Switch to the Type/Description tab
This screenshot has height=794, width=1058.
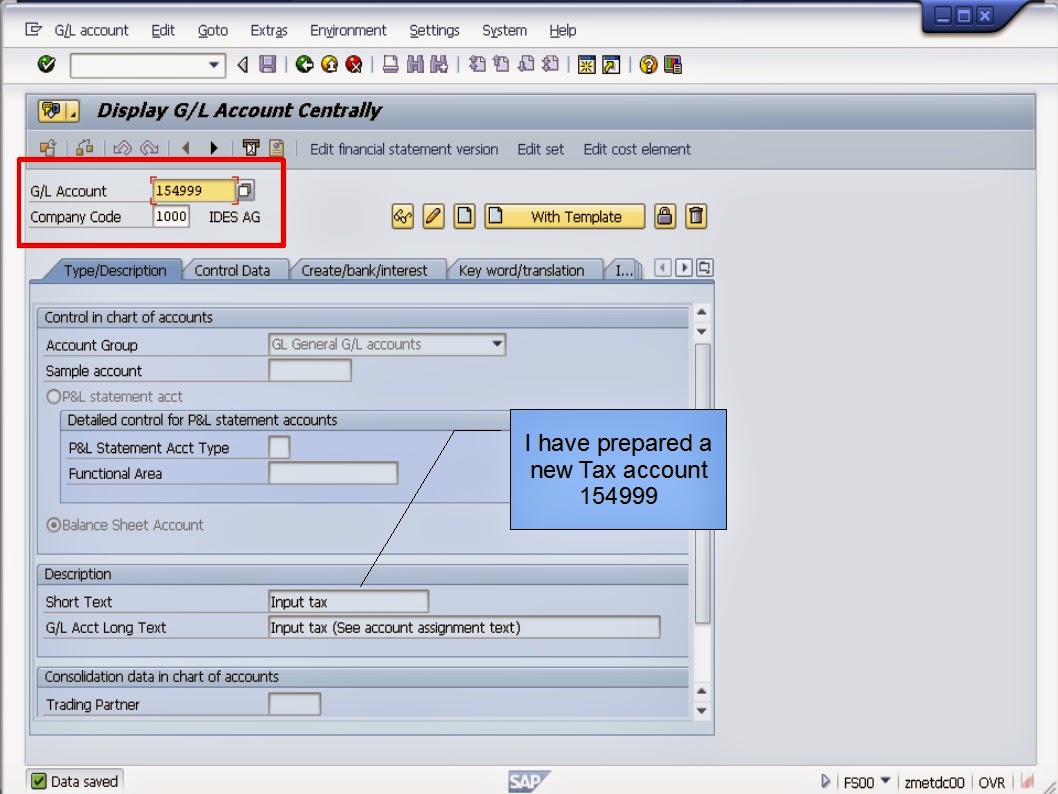(x=115, y=271)
